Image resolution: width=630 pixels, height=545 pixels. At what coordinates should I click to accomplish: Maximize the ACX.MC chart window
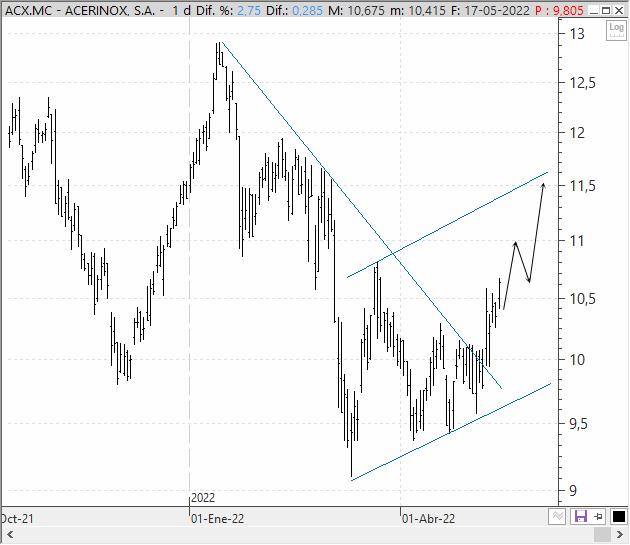606,10
